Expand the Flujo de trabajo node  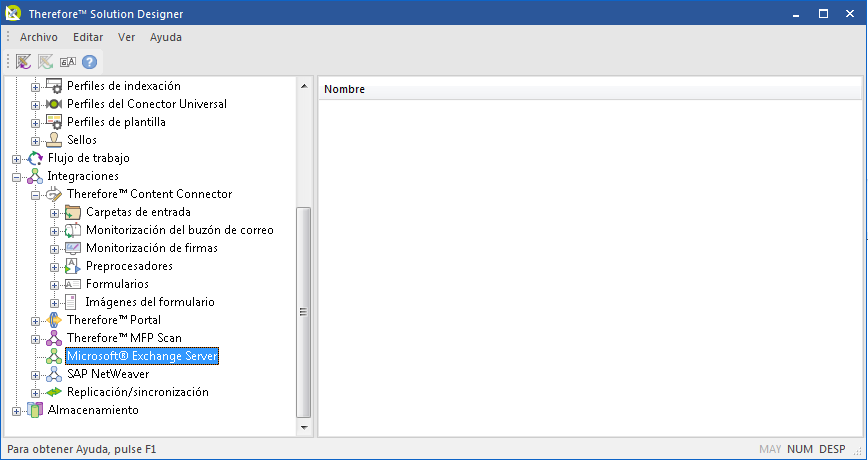(17, 159)
